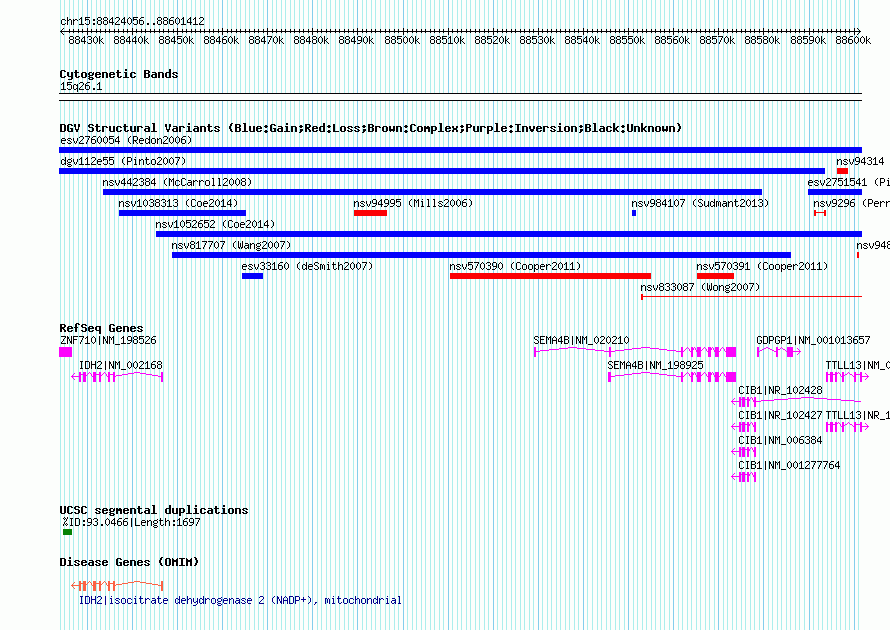
Task: Select the TTLL13|NR_ transcript glyph
Action: [847, 427]
